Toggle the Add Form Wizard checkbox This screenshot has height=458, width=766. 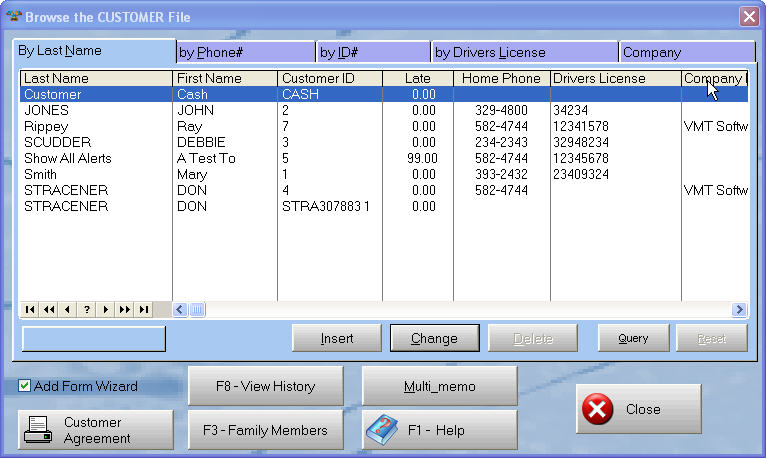[25, 386]
